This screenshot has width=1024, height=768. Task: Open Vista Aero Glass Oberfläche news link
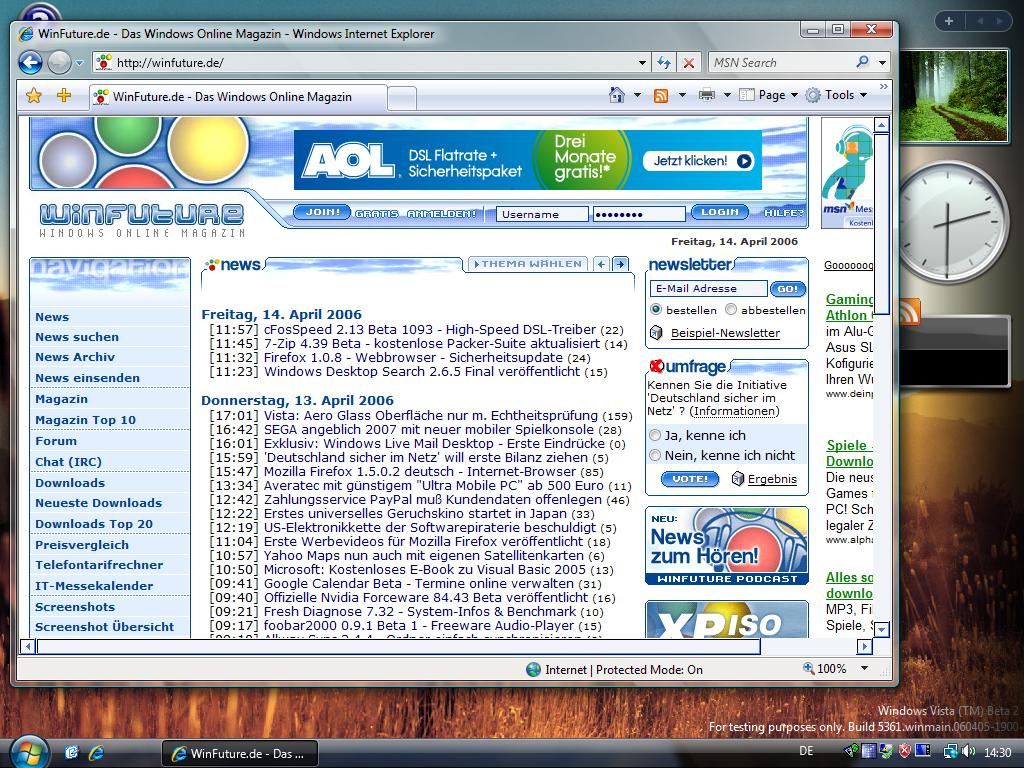tap(430, 415)
